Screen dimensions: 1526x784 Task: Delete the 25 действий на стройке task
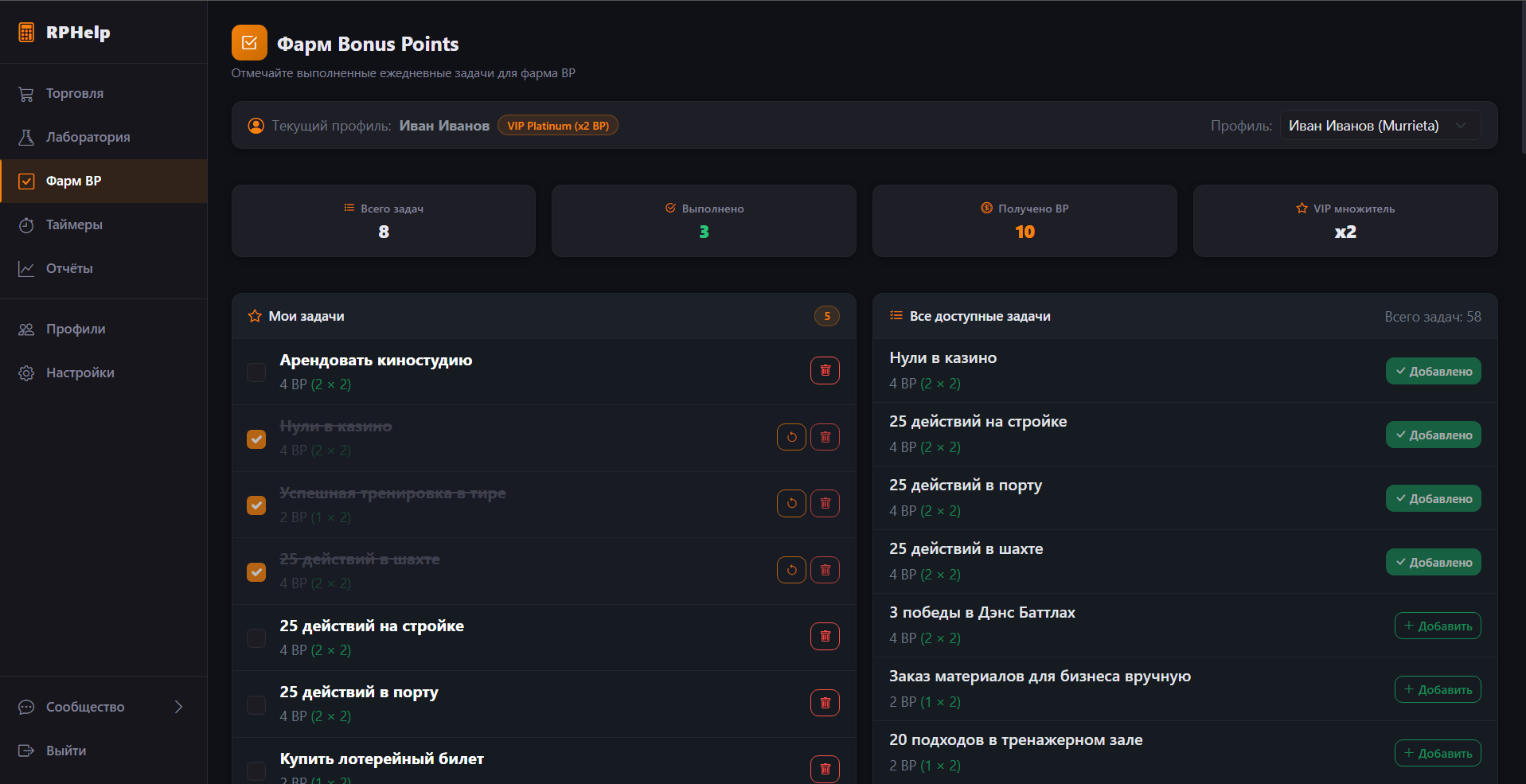pos(825,636)
